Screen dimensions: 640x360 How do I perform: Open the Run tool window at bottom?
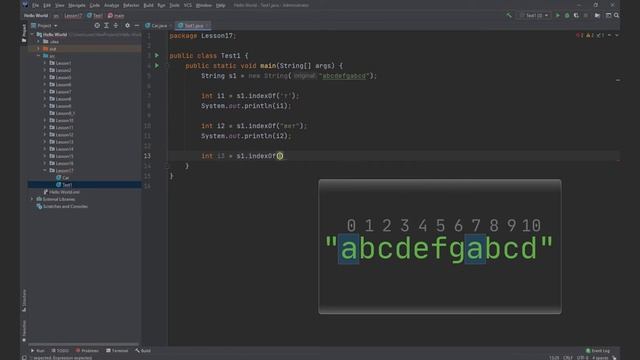point(38,351)
